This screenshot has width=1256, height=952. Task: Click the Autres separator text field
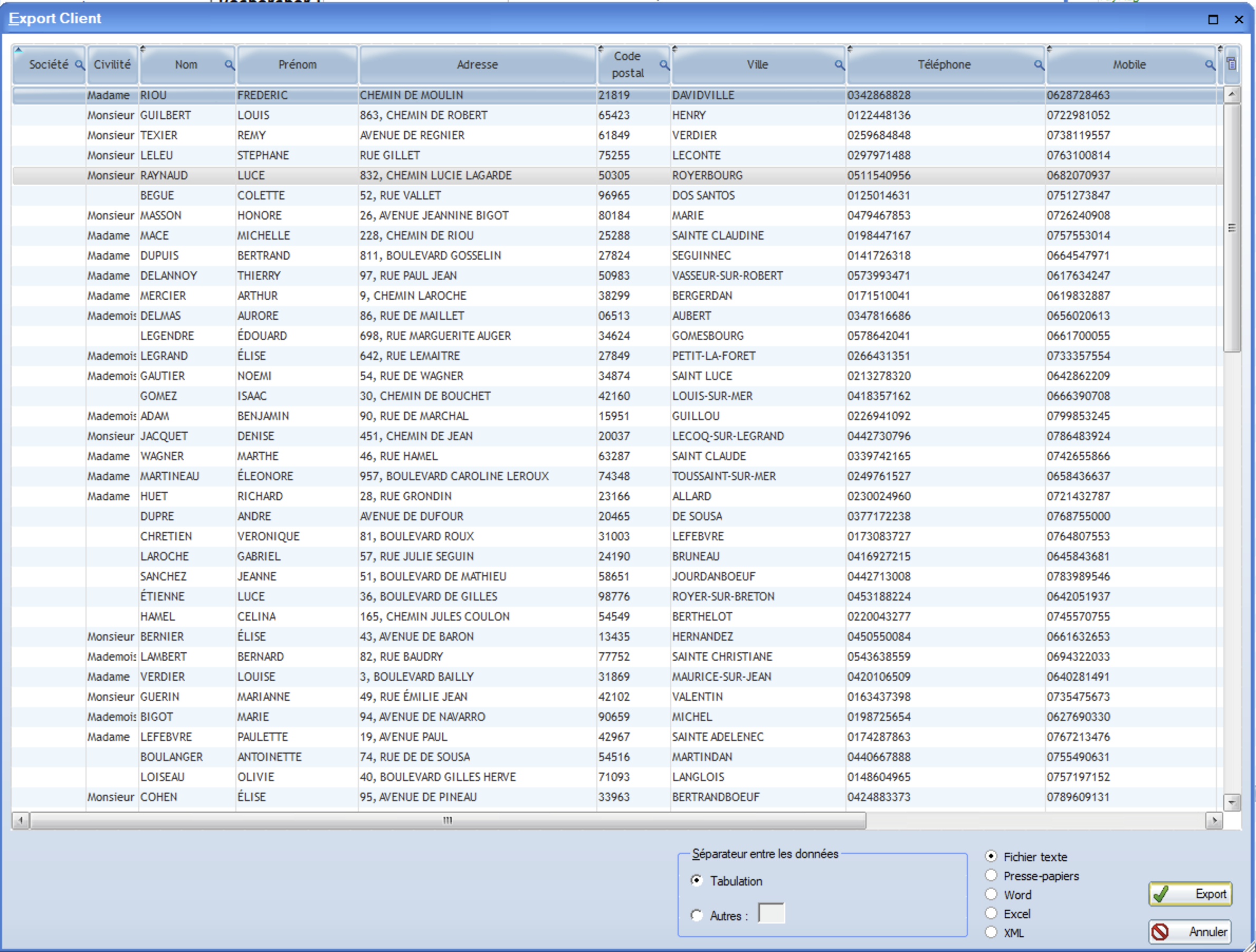click(771, 913)
